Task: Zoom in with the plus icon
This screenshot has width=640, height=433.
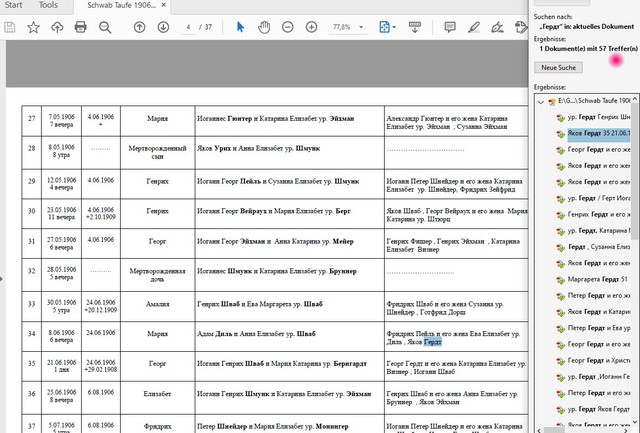Action: pos(311,27)
